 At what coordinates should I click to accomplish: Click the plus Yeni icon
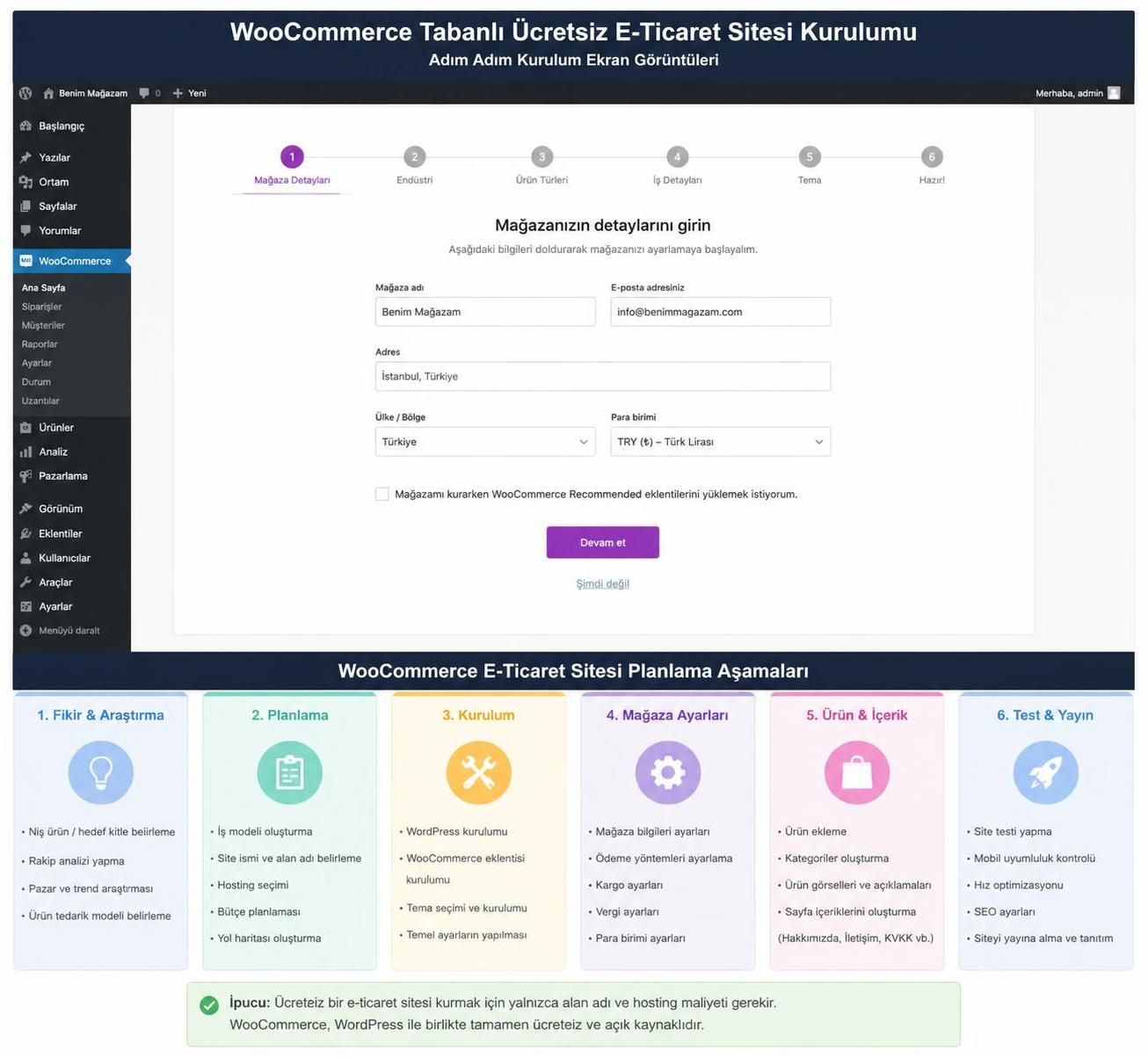click(x=178, y=93)
